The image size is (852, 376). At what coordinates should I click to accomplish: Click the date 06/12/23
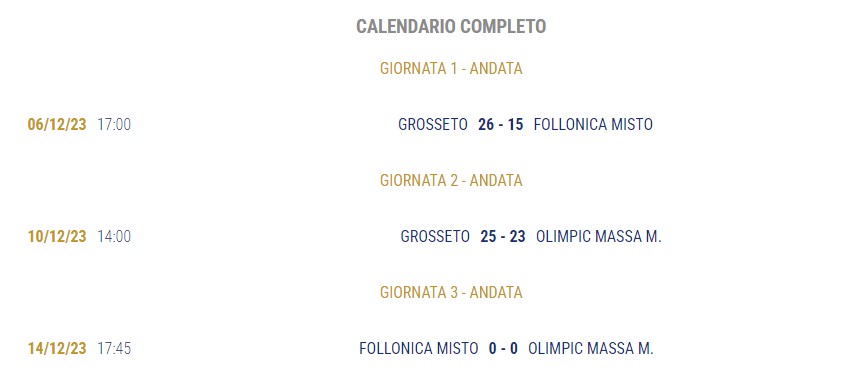pos(57,124)
